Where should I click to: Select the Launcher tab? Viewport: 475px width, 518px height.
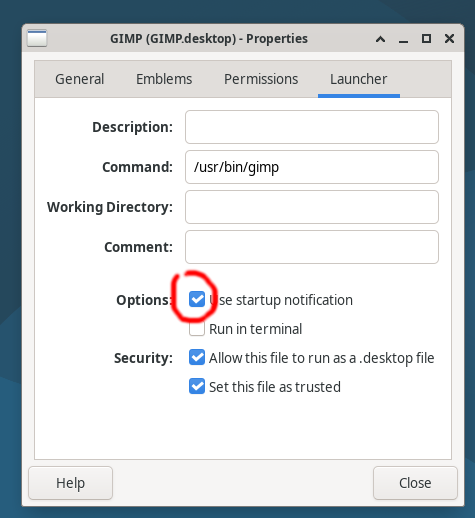(x=359, y=79)
